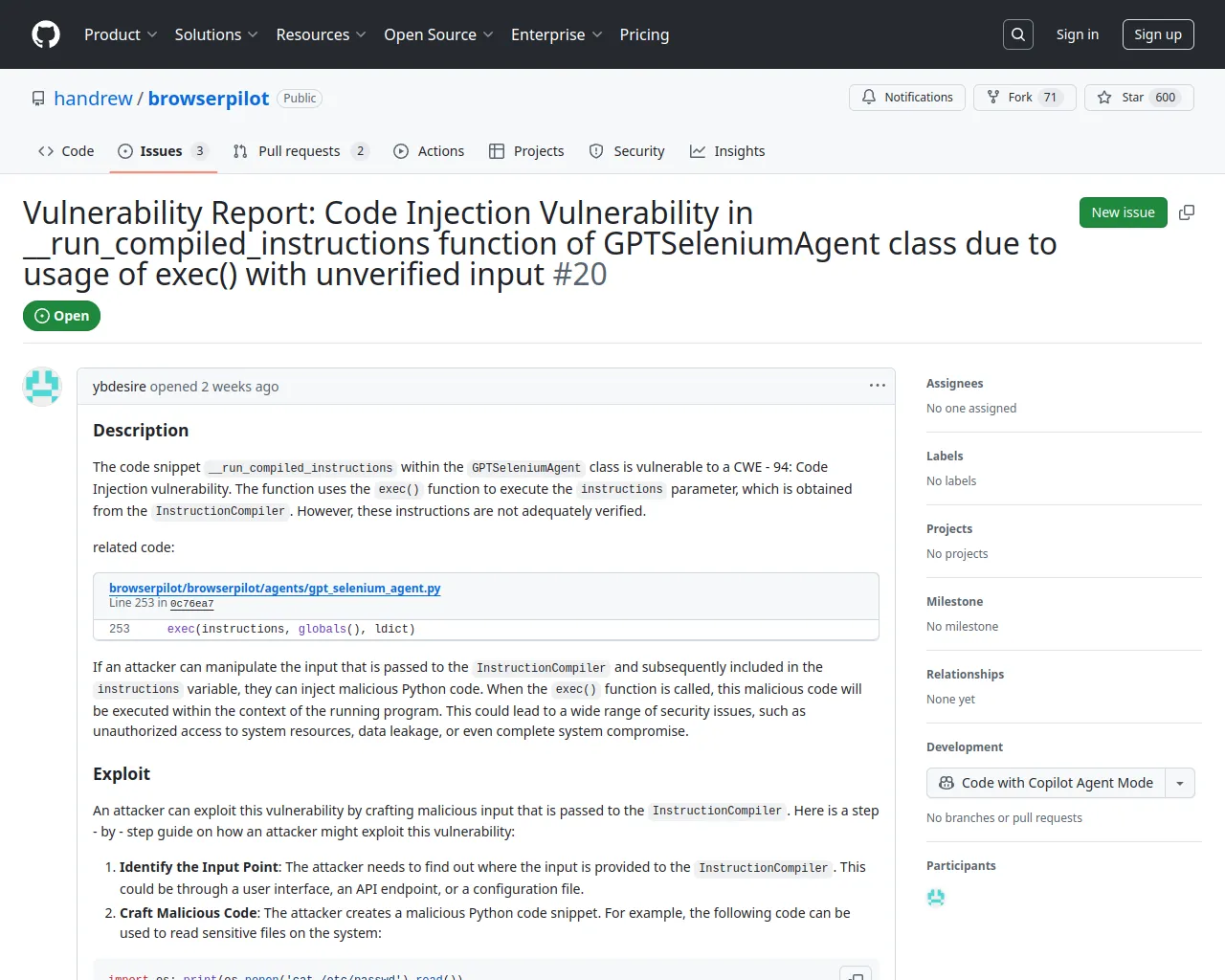Click the fork count 71
The width and height of the screenshot is (1225, 980).
(1050, 98)
